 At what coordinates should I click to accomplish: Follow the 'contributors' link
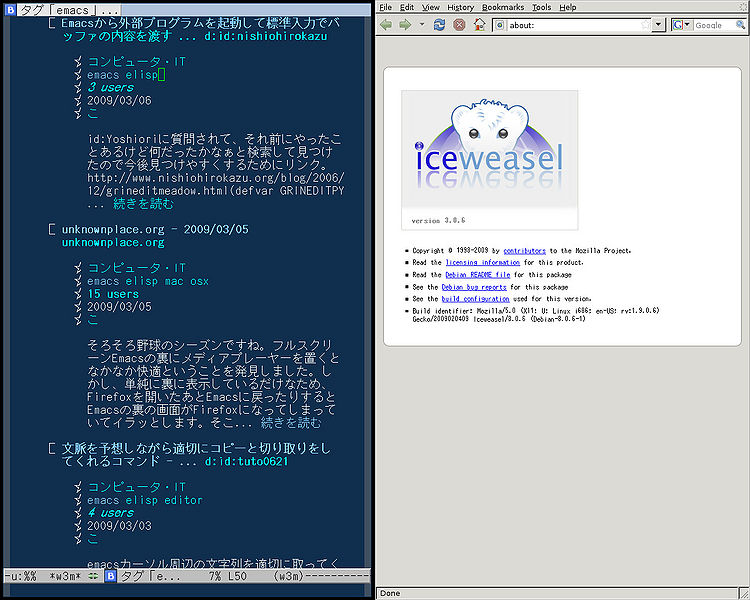[x=524, y=251]
